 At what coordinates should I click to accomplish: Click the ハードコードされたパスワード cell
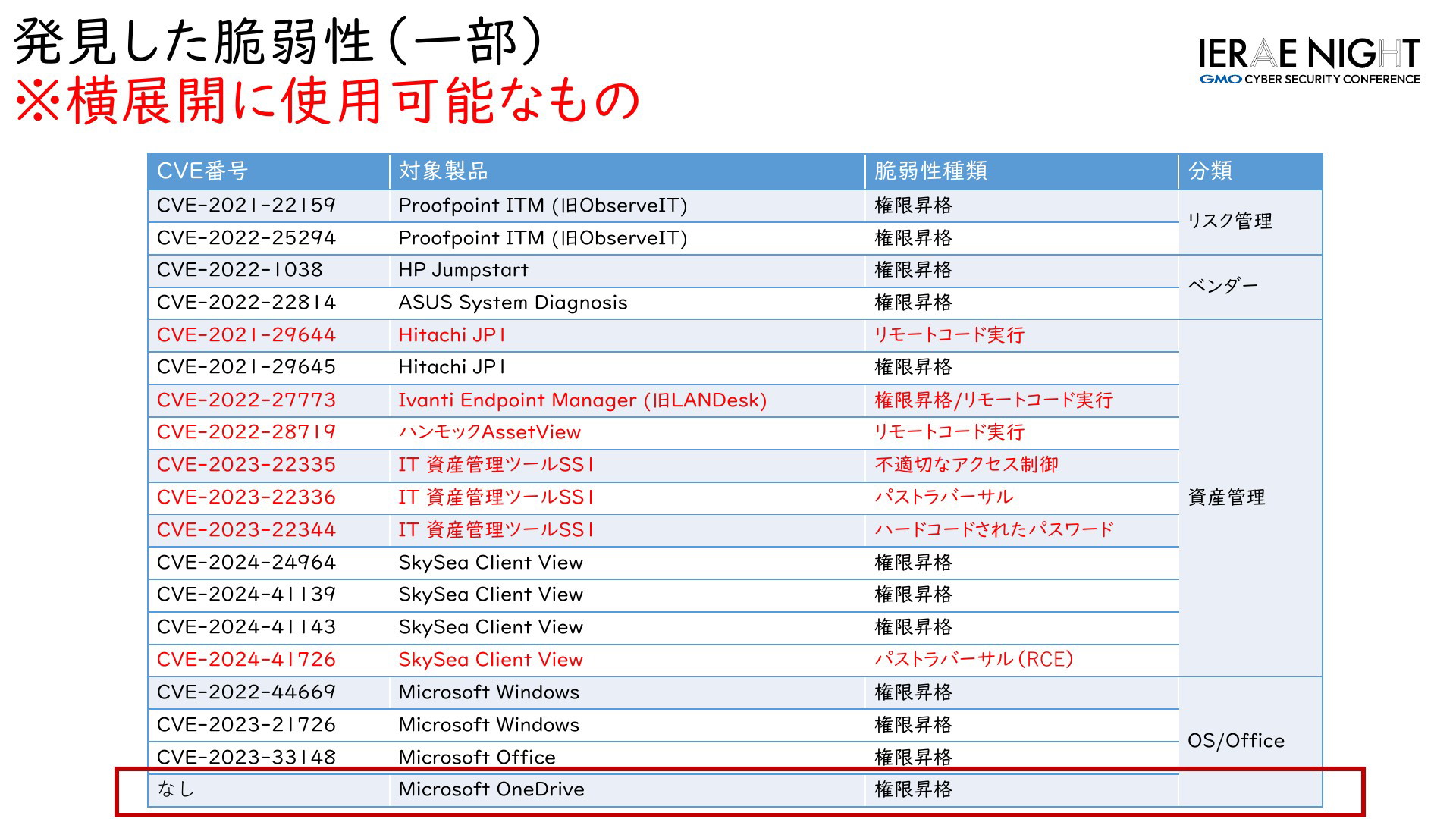coord(1021,530)
